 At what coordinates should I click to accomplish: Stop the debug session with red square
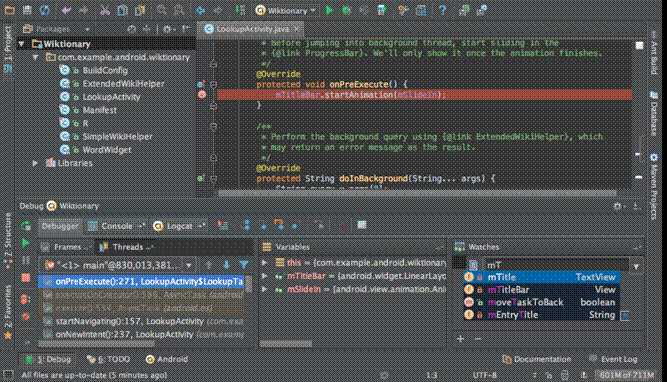[x=26, y=278]
